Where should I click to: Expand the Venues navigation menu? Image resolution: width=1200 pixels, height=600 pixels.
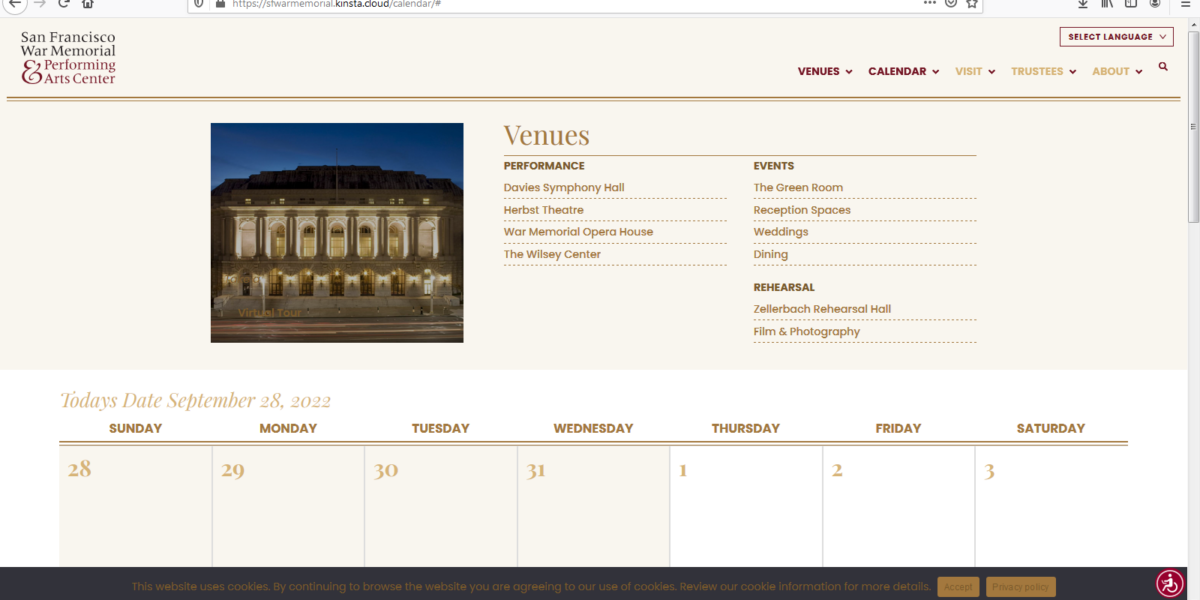[824, 72]
